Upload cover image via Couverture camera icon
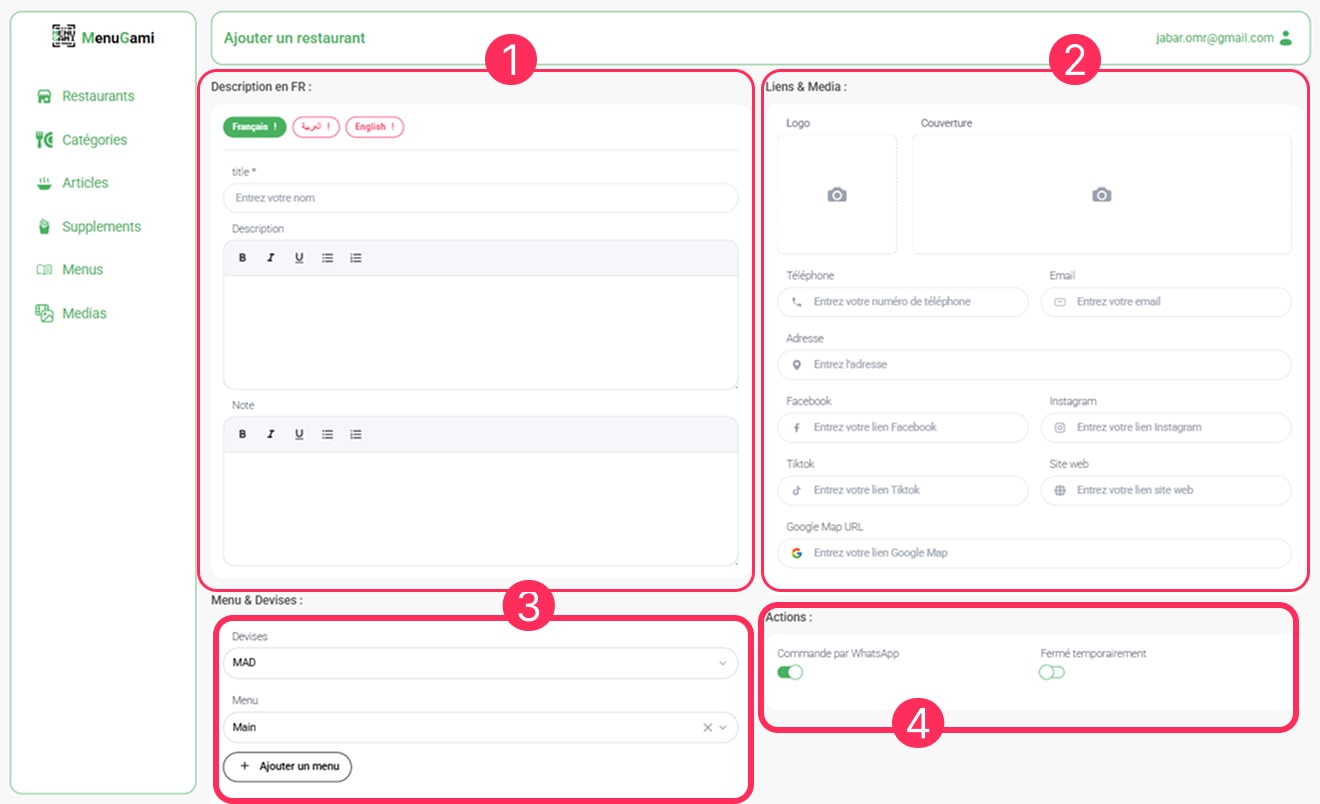The height and width of the screenshot is (804, 1320). pyautogui.click(x=1101, y=195)
